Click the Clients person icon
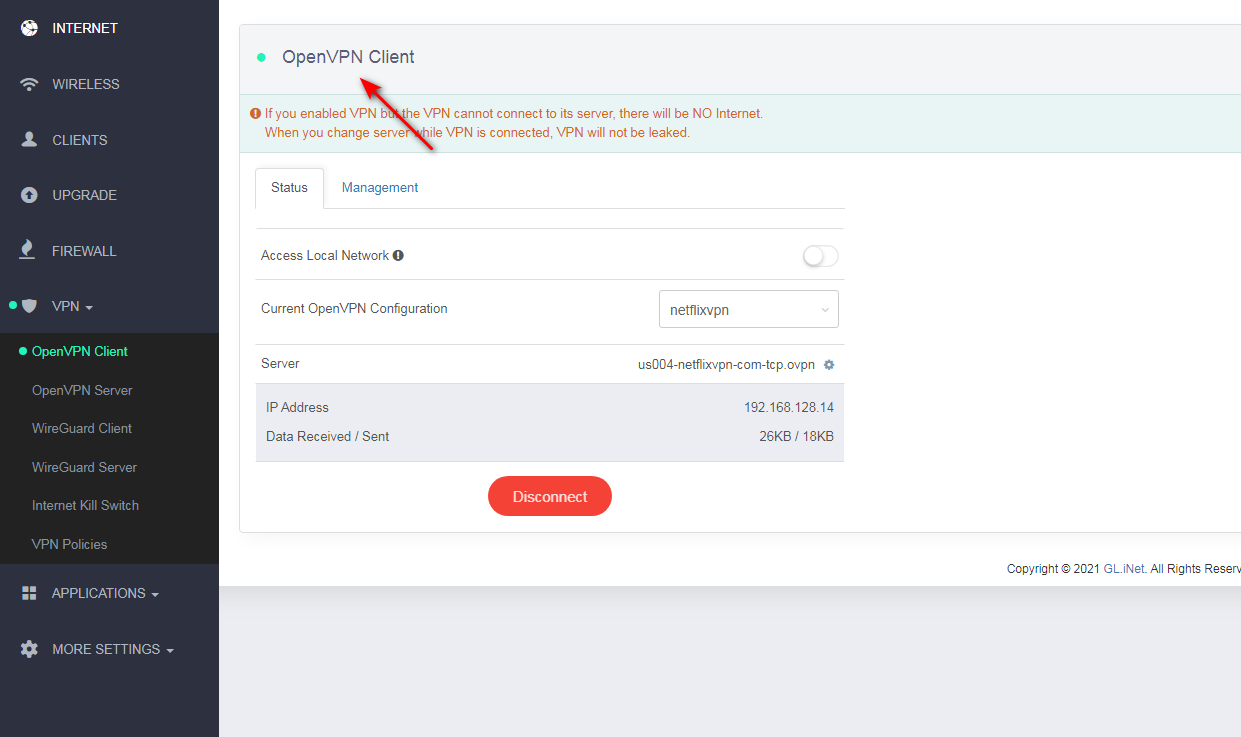This screenshot has width=1241, height=737. [29, 140]
